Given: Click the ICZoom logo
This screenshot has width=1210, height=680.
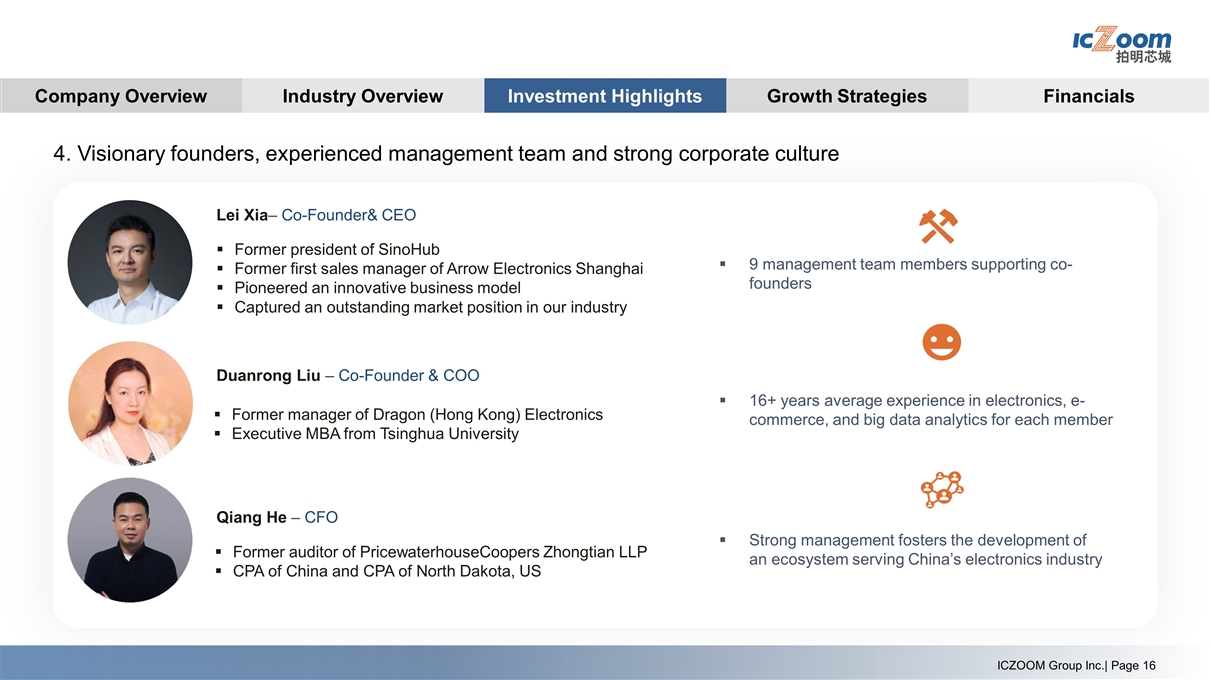Looking at the screenshot, I should coord(1120,44).
